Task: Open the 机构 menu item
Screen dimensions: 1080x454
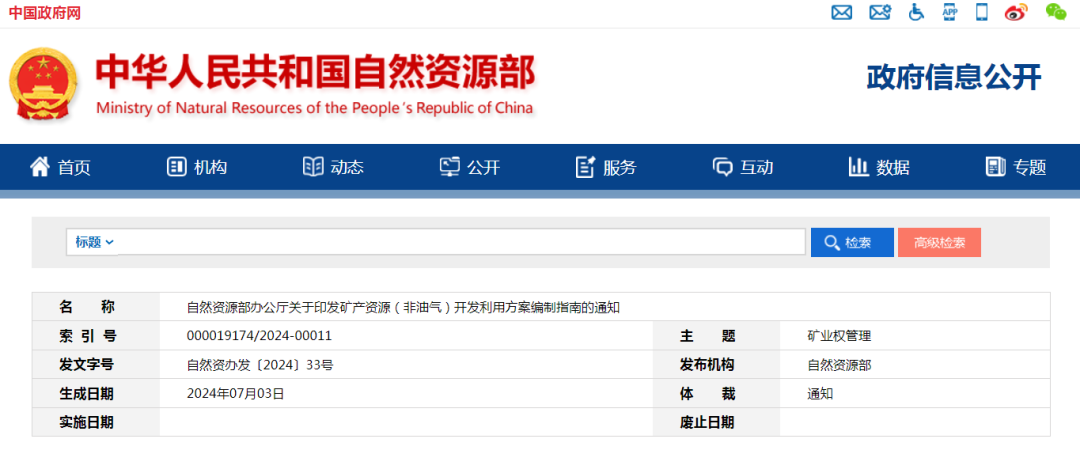Action: 197,167
